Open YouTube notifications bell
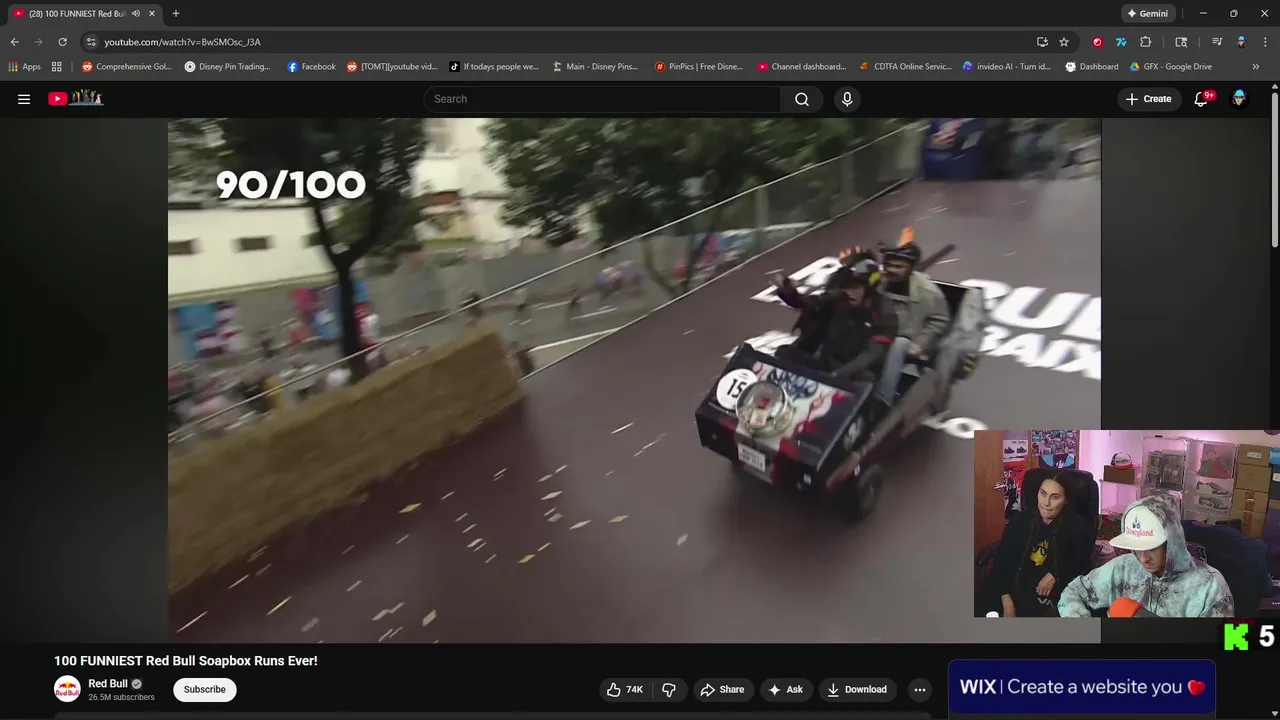 1202,99
